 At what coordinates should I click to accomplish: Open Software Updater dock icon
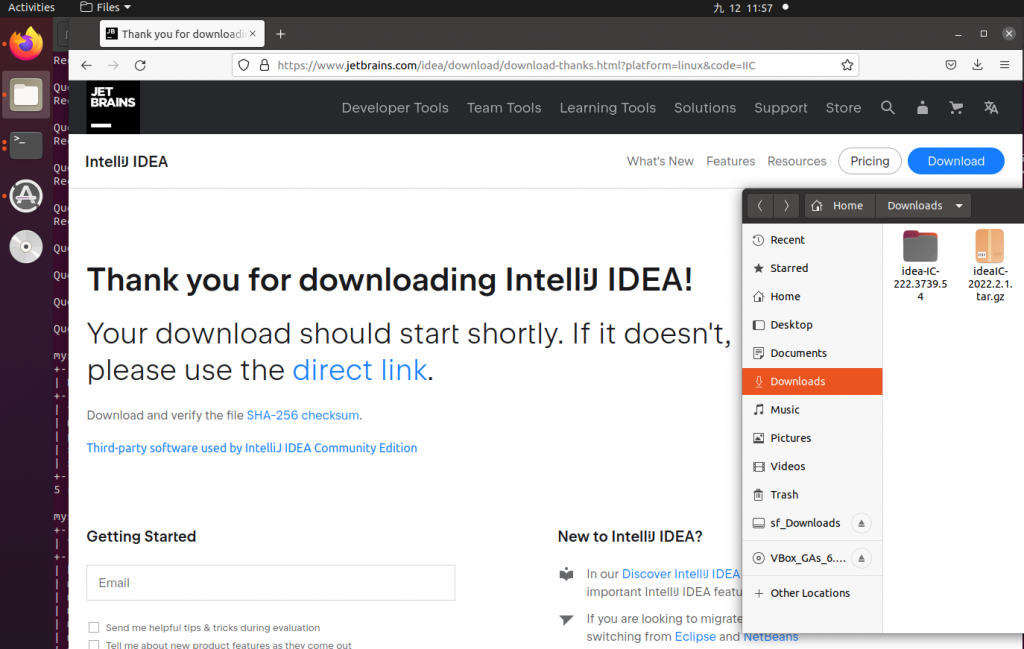(x=26, y=195)
